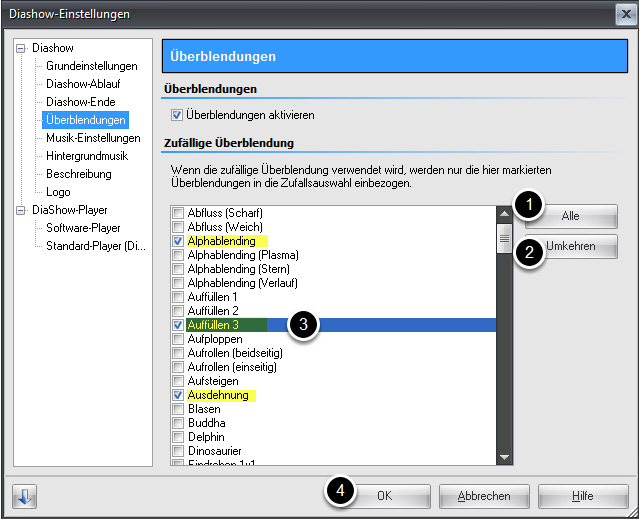Collapse the Diashow tree node
This screenshot has height=520, width=640.
pos(21,48)
